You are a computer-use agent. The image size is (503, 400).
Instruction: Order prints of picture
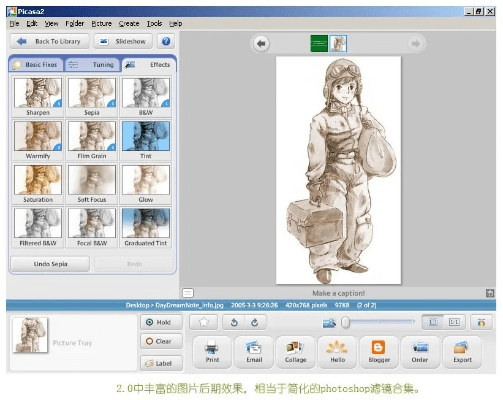tap(420, 352)
